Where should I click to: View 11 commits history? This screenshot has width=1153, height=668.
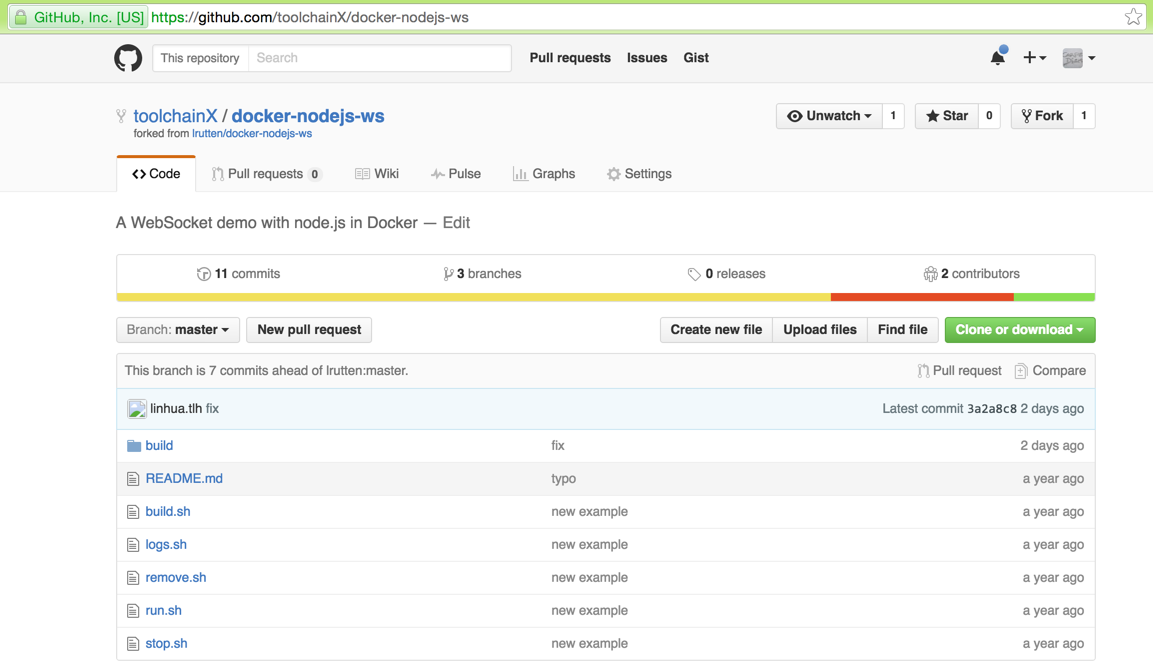[239, 274]
